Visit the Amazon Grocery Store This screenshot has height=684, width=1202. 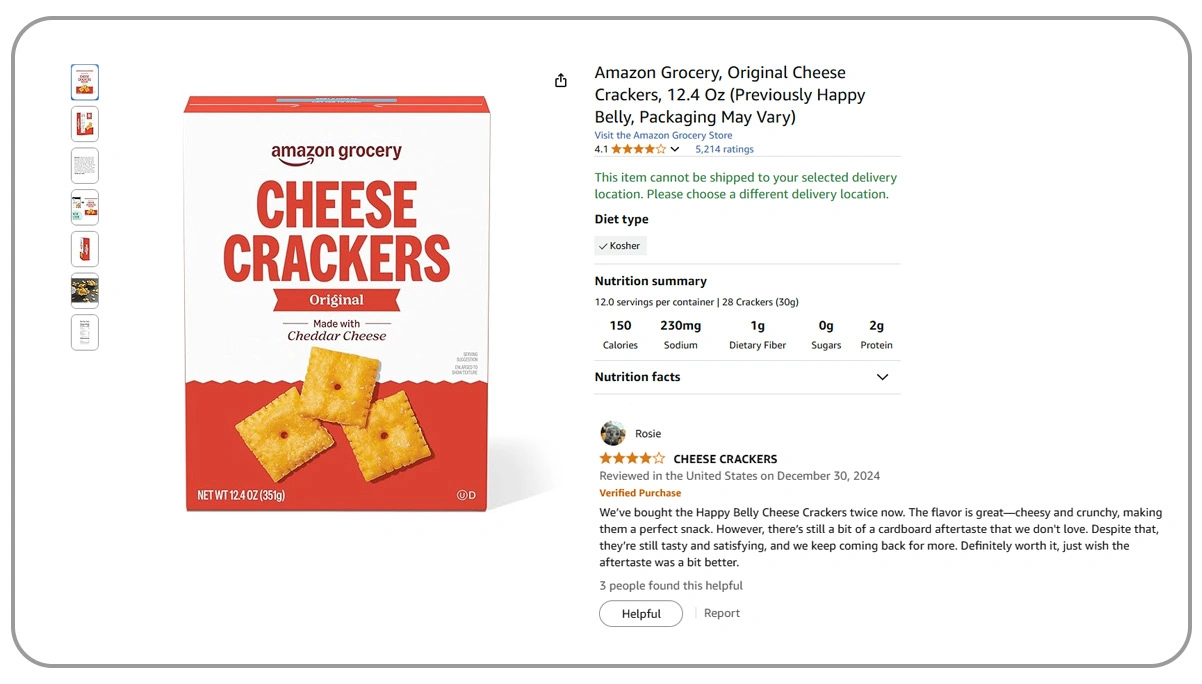click(663, 134)
